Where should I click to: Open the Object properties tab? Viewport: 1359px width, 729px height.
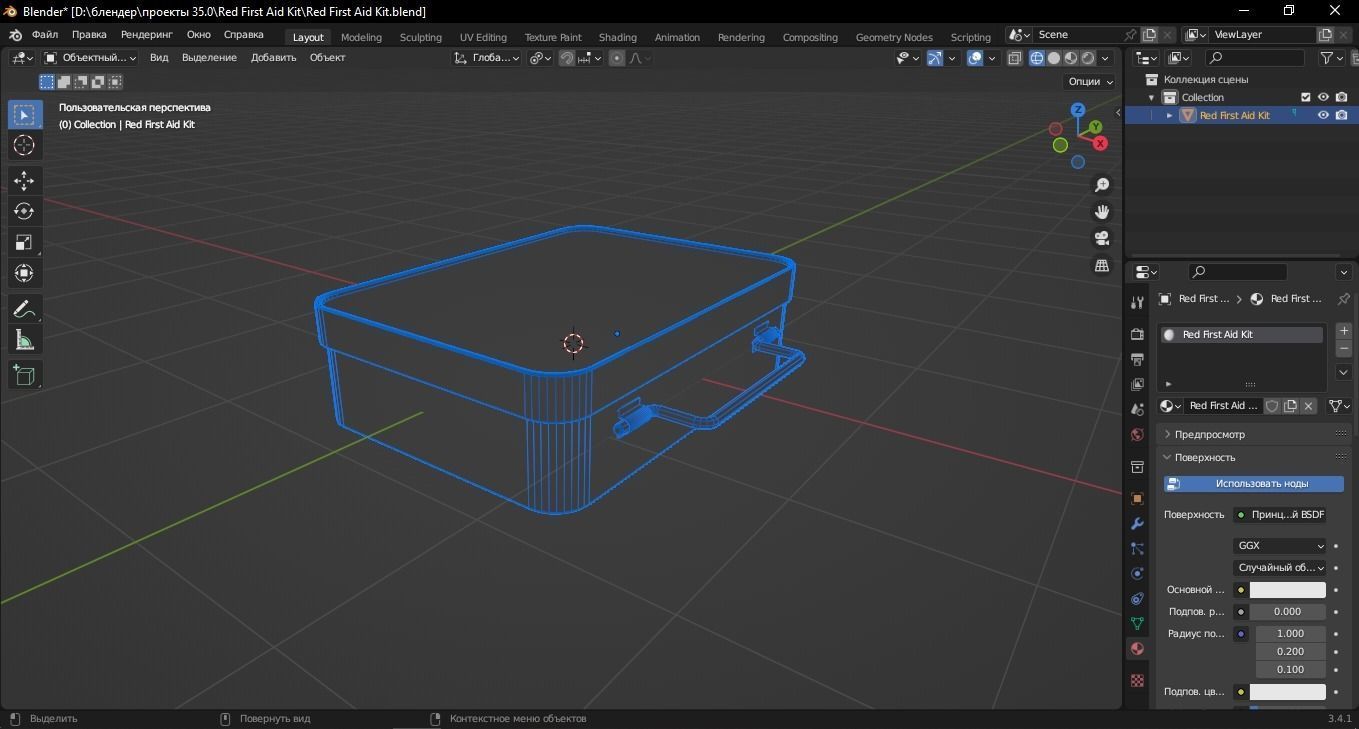pyautogui.click(x=1137, y=498)
